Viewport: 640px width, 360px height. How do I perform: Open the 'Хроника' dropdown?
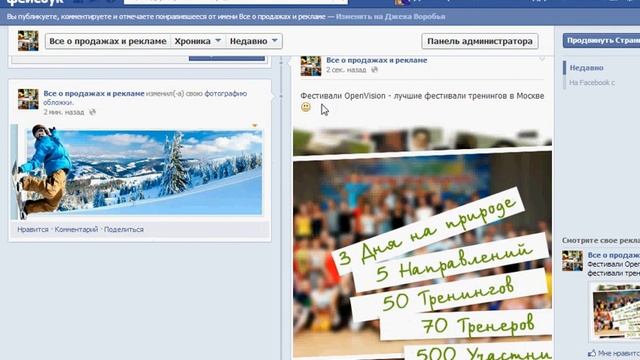198,41
